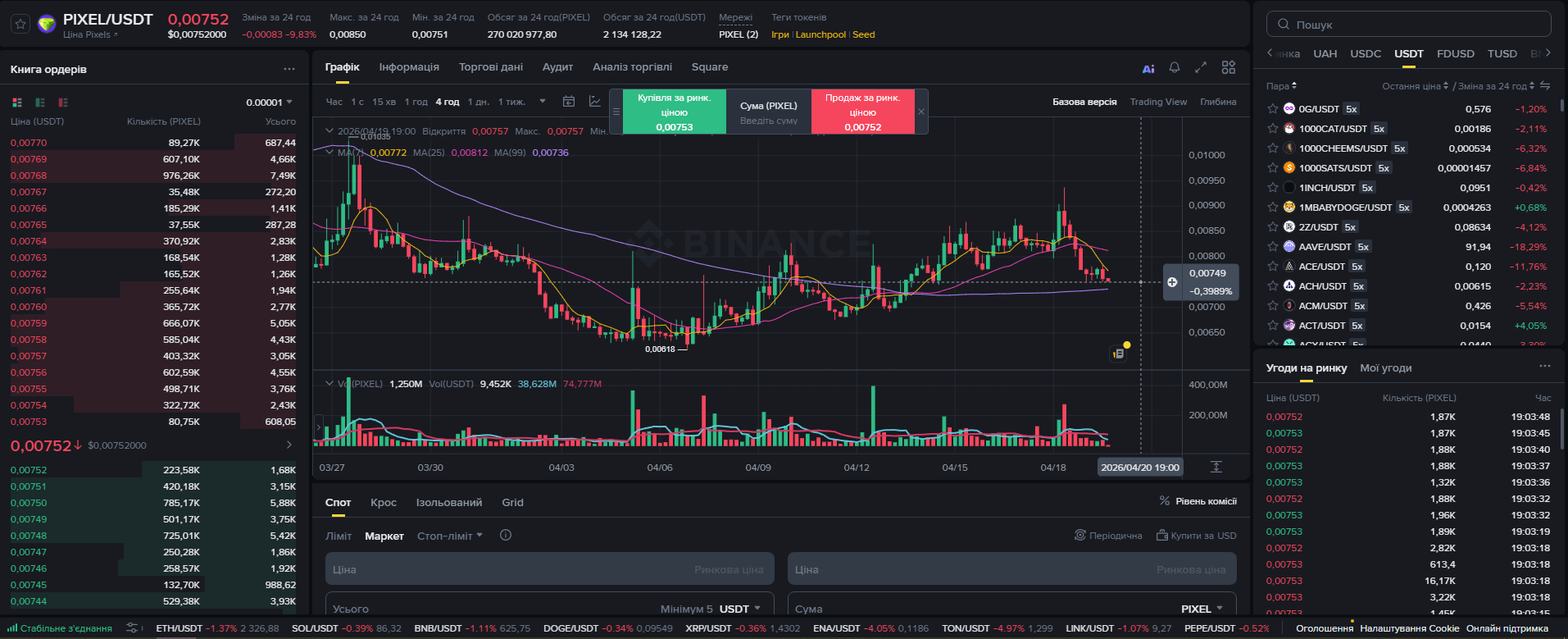The height and width of the screenshot is (639, 1568).
Task: Reset chart scroll to latest candle
Action: (1216, 467)
